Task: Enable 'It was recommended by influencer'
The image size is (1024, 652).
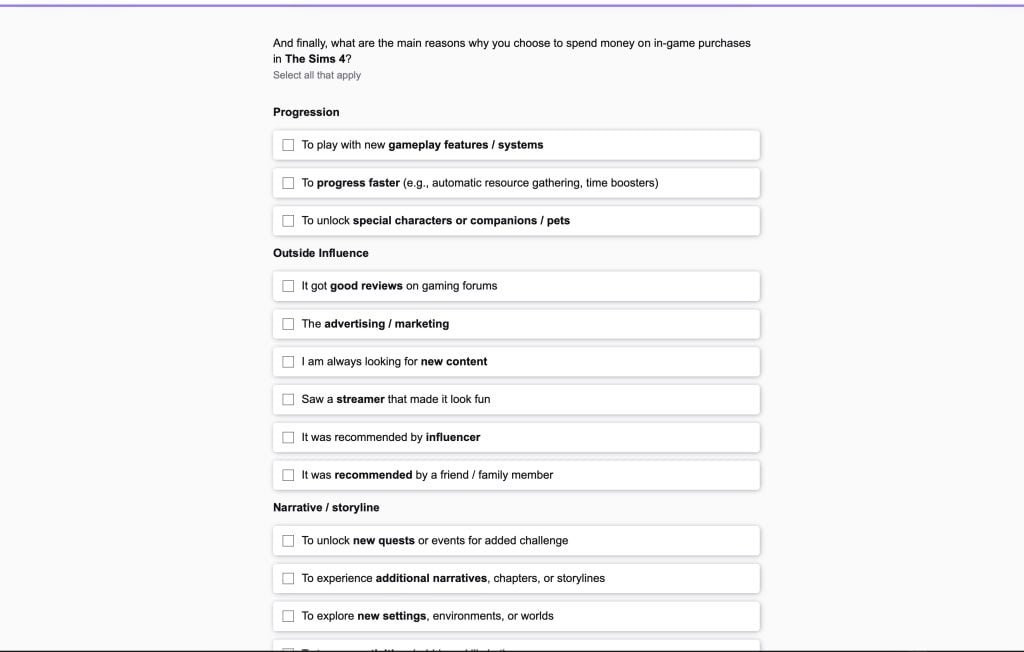Action: (x=288, y=437)
